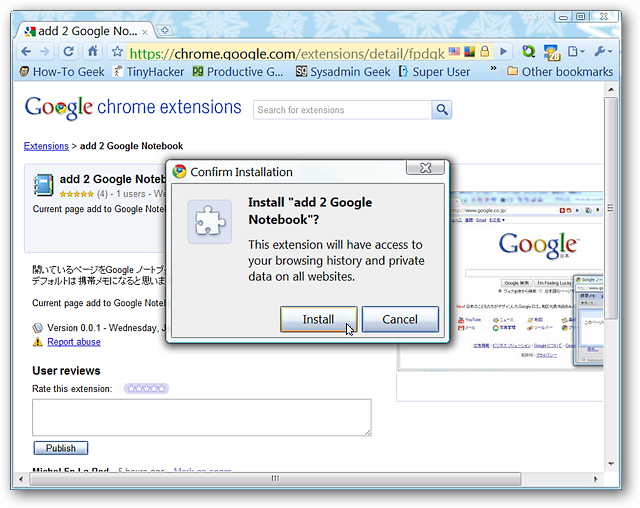Click the Chrome logo in dialog title
Screen dimensions: 640x508
(x=179, y=172)
